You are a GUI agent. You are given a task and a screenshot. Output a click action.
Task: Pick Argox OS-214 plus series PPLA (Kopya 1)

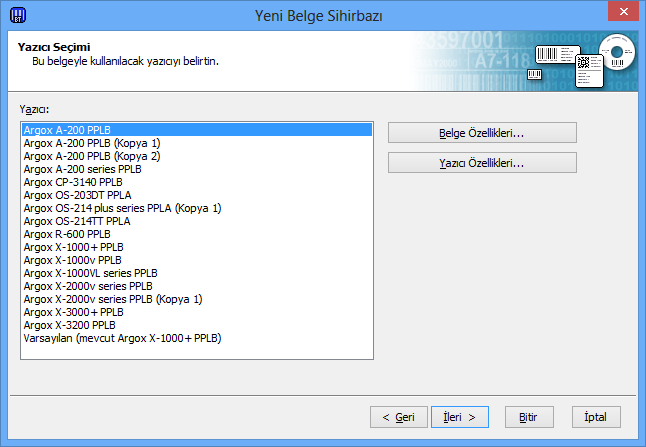122,208
